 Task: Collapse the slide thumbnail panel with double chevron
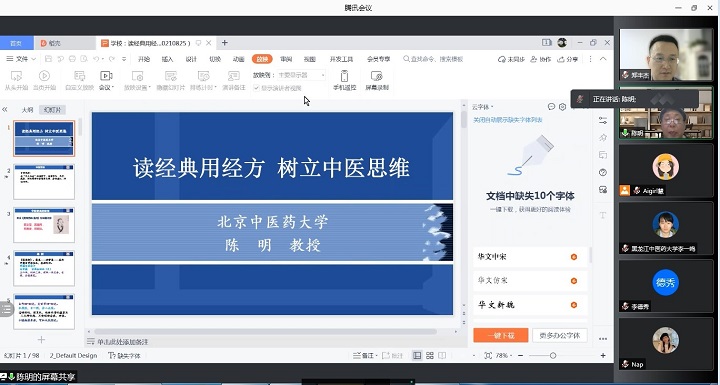coord(5,109)
